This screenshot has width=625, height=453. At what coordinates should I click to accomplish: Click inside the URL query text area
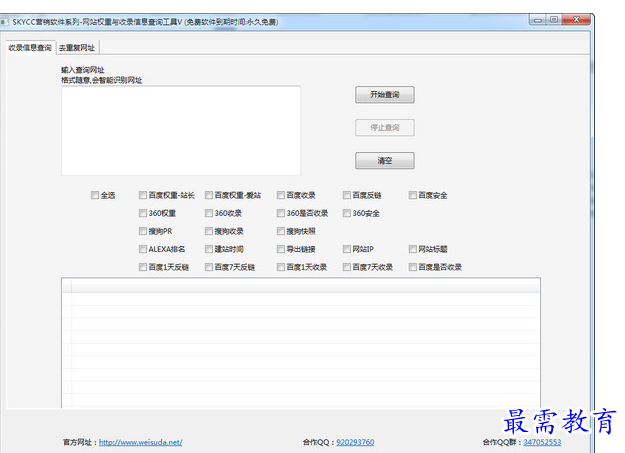[181, 130]
